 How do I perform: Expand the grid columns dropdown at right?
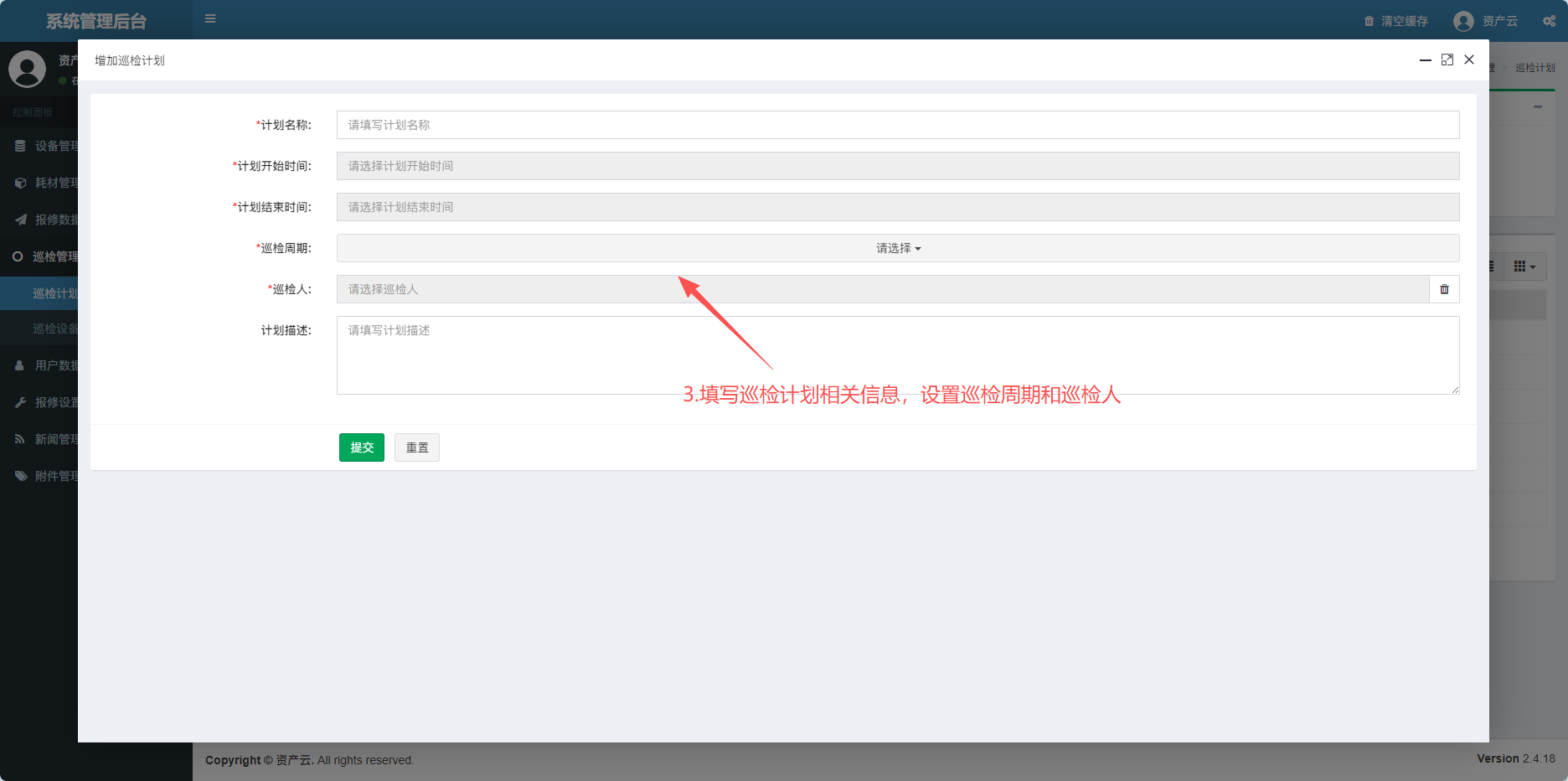click(x=1524, y=266)
